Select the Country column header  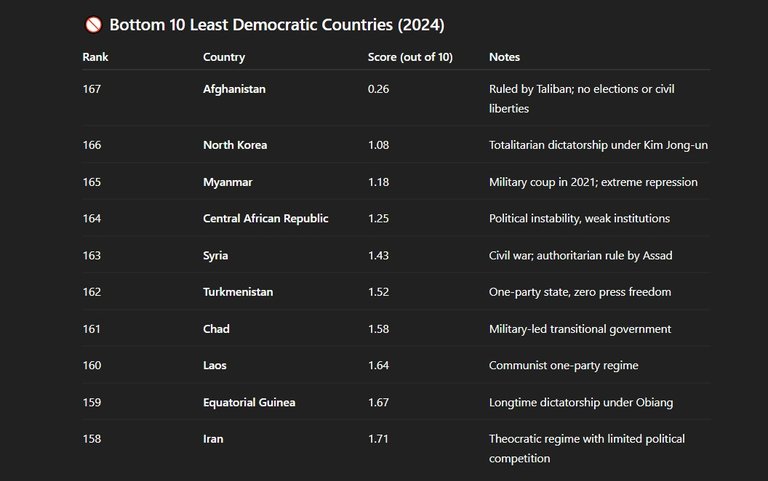pos(224,57)
